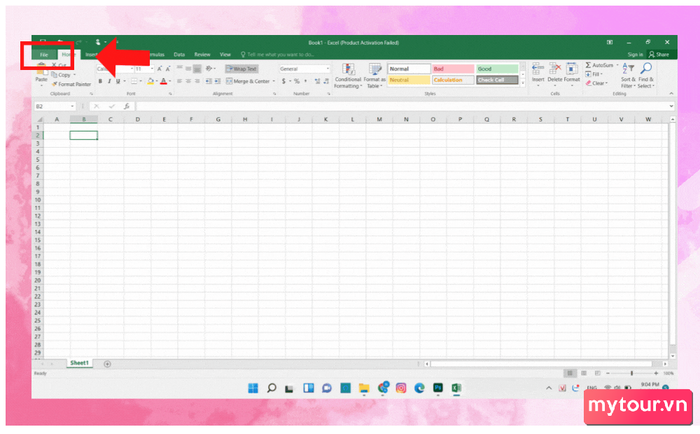Screen dimensions: 700x434
Task: Open File Explorer from the taskbar
Action: [x=364, y=388]
